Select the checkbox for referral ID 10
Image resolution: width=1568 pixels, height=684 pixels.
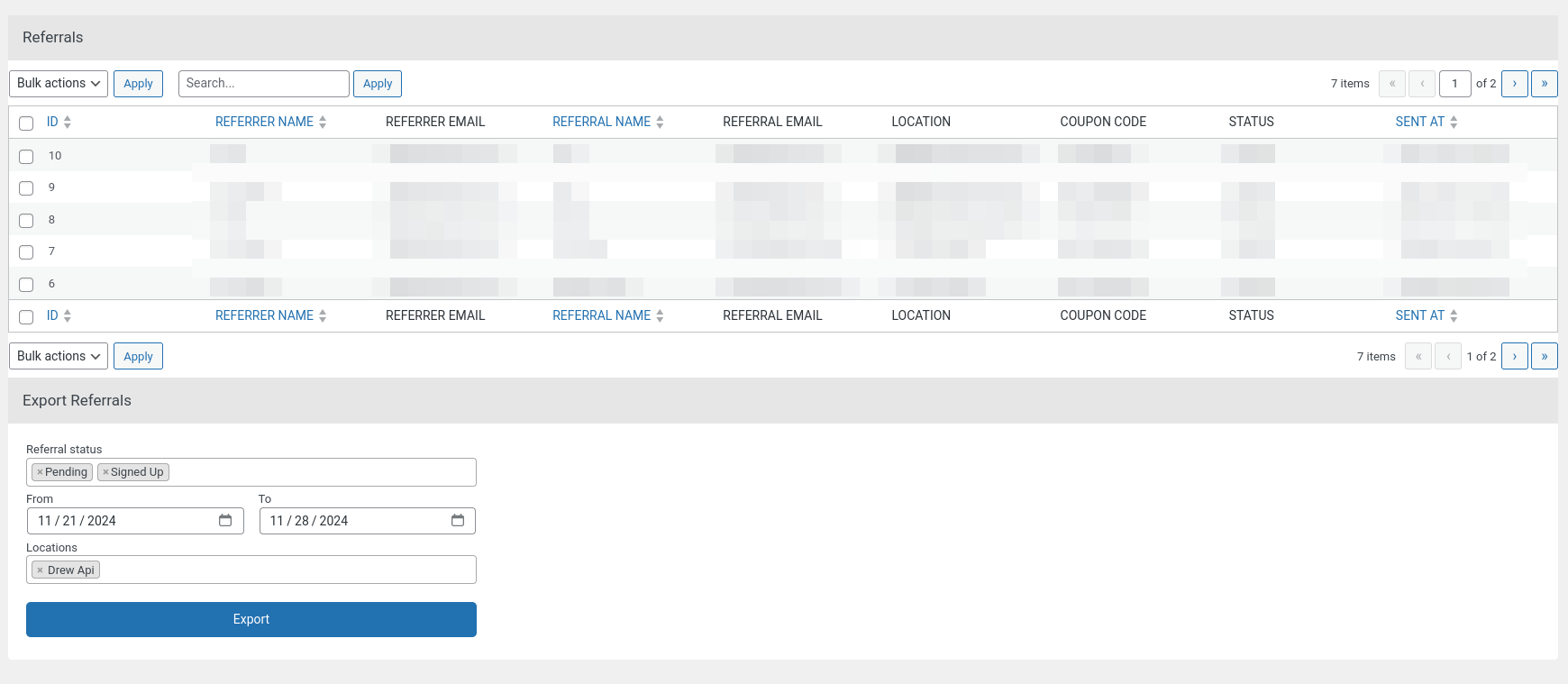coord(26,157)
